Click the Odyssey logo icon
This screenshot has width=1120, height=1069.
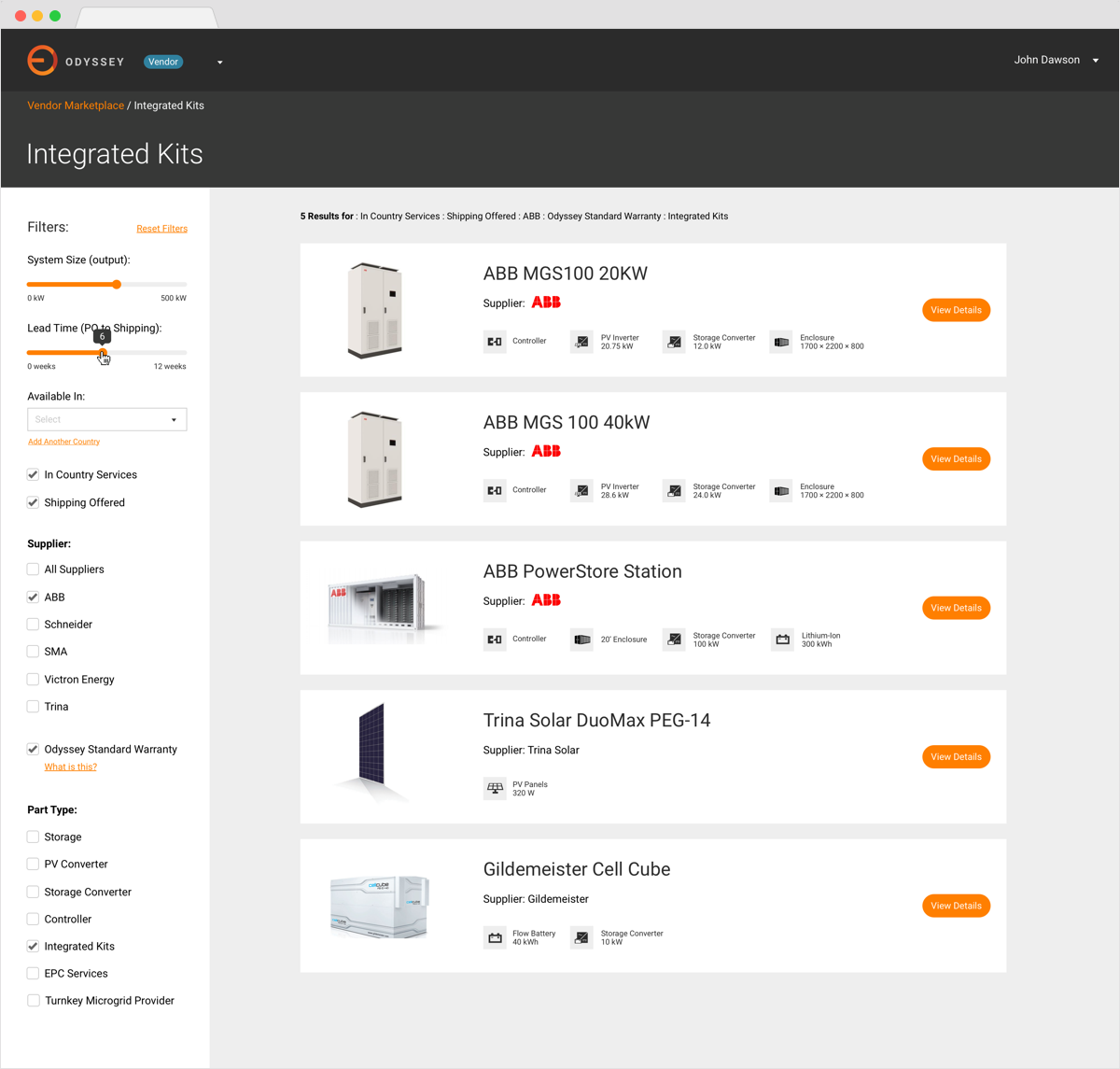(42, 61)
